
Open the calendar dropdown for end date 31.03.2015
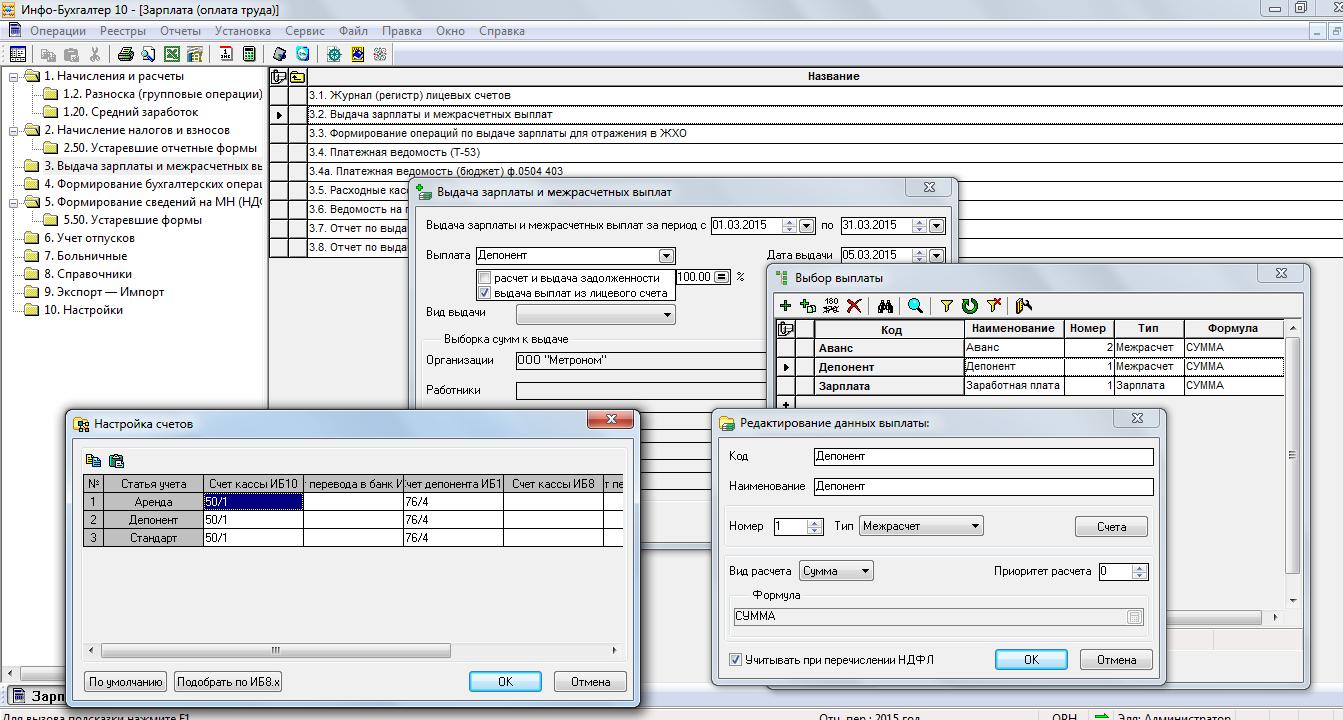pos(936,226)
